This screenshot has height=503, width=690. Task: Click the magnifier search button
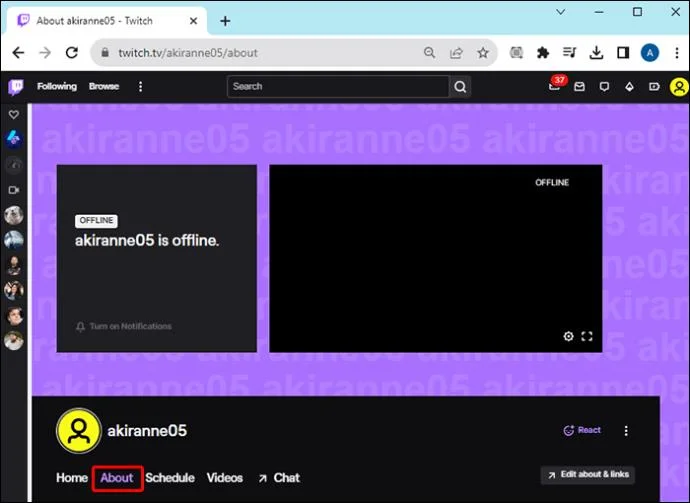click(x=460, y=87)
